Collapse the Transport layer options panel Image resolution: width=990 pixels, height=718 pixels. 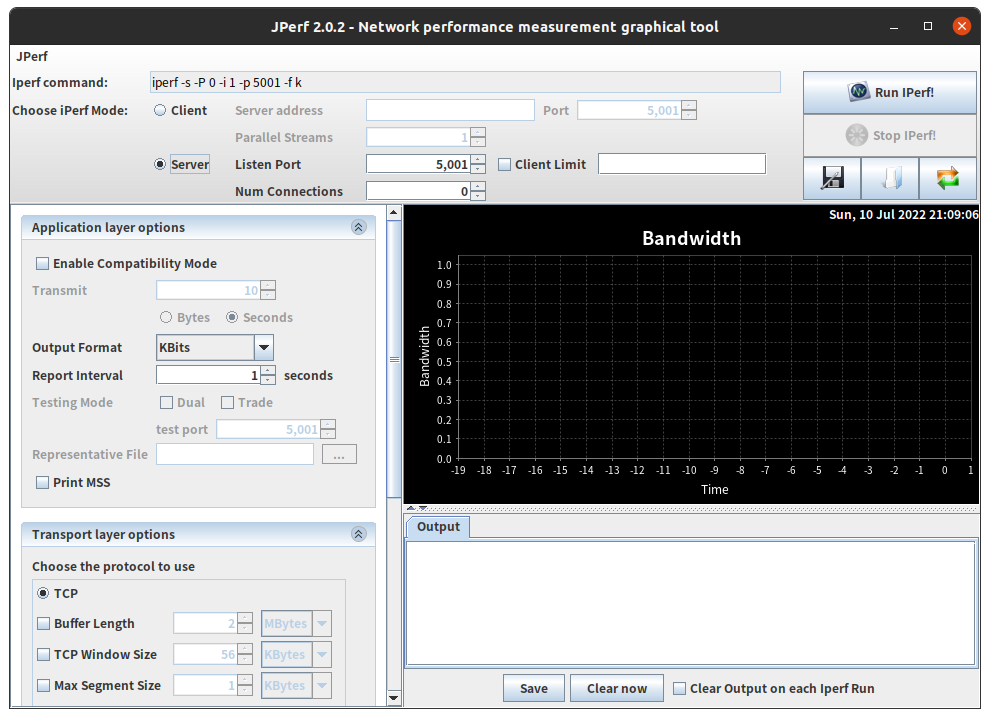359,534
